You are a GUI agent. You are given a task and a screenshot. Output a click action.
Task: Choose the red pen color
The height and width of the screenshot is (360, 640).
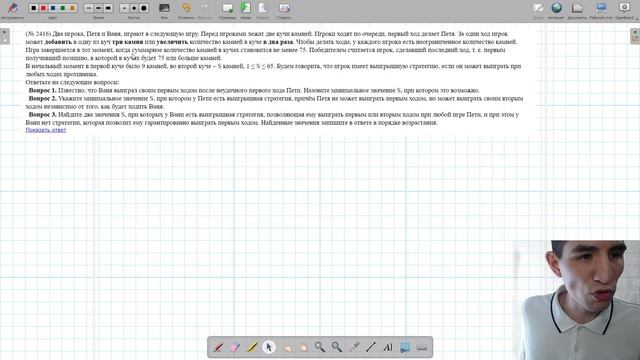click(x=43, y=8)
